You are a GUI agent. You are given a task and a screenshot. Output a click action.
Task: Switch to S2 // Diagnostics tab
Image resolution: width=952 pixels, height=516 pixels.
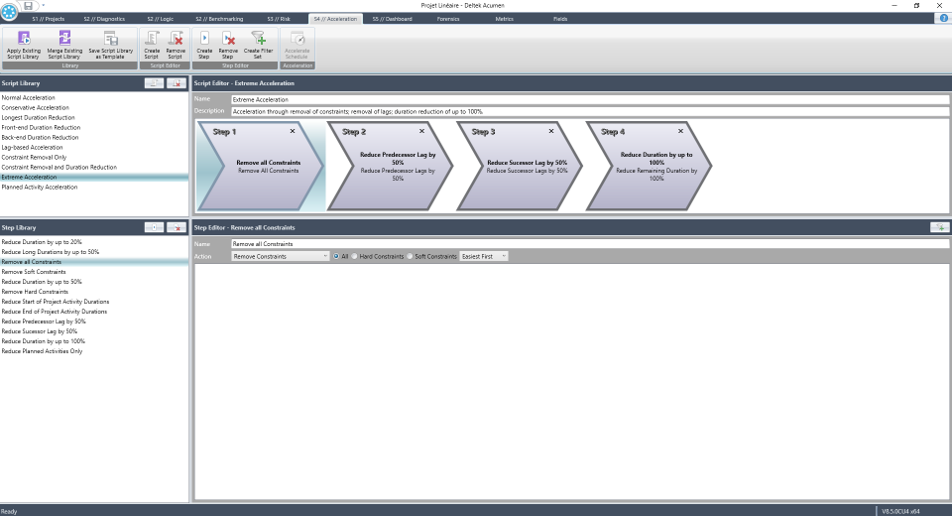[x=104, y=19]
